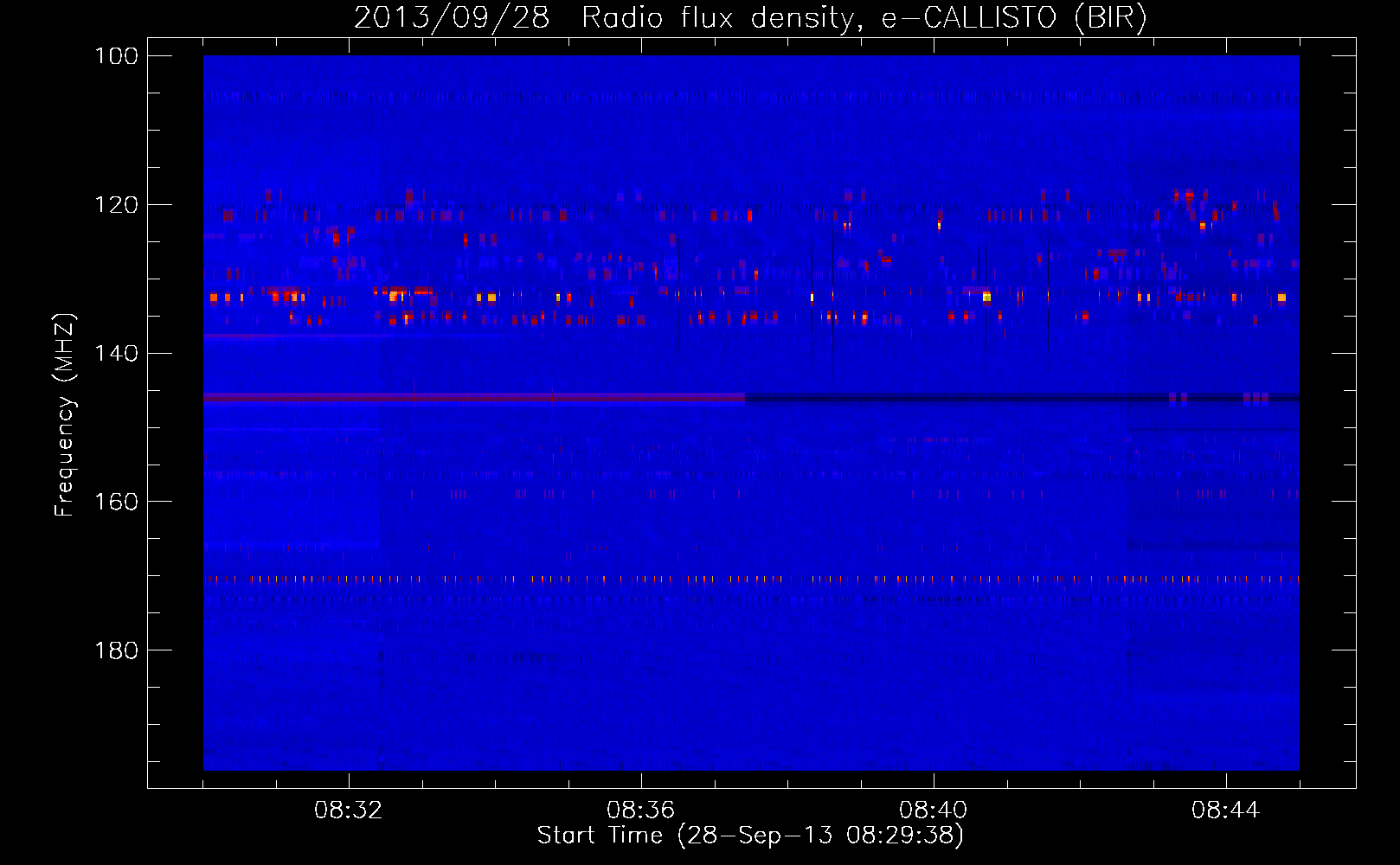Click the dotted orange interference line near 171 MHz
Image resolution: width=1400 pixels, height=865 pixels.
point(751,580)
